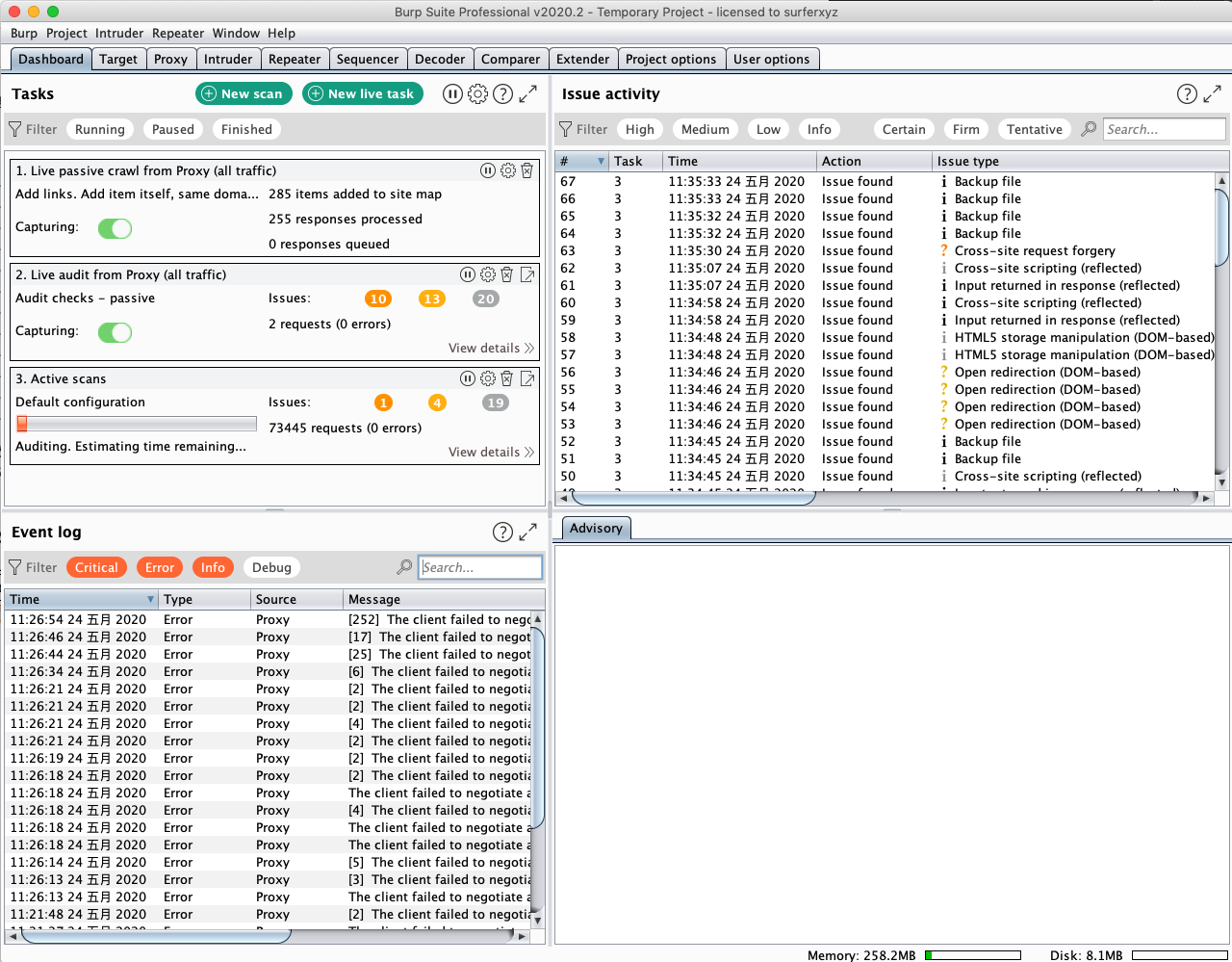Open help for the Event log
This screenshot has height=962, width=1232.
502,532
